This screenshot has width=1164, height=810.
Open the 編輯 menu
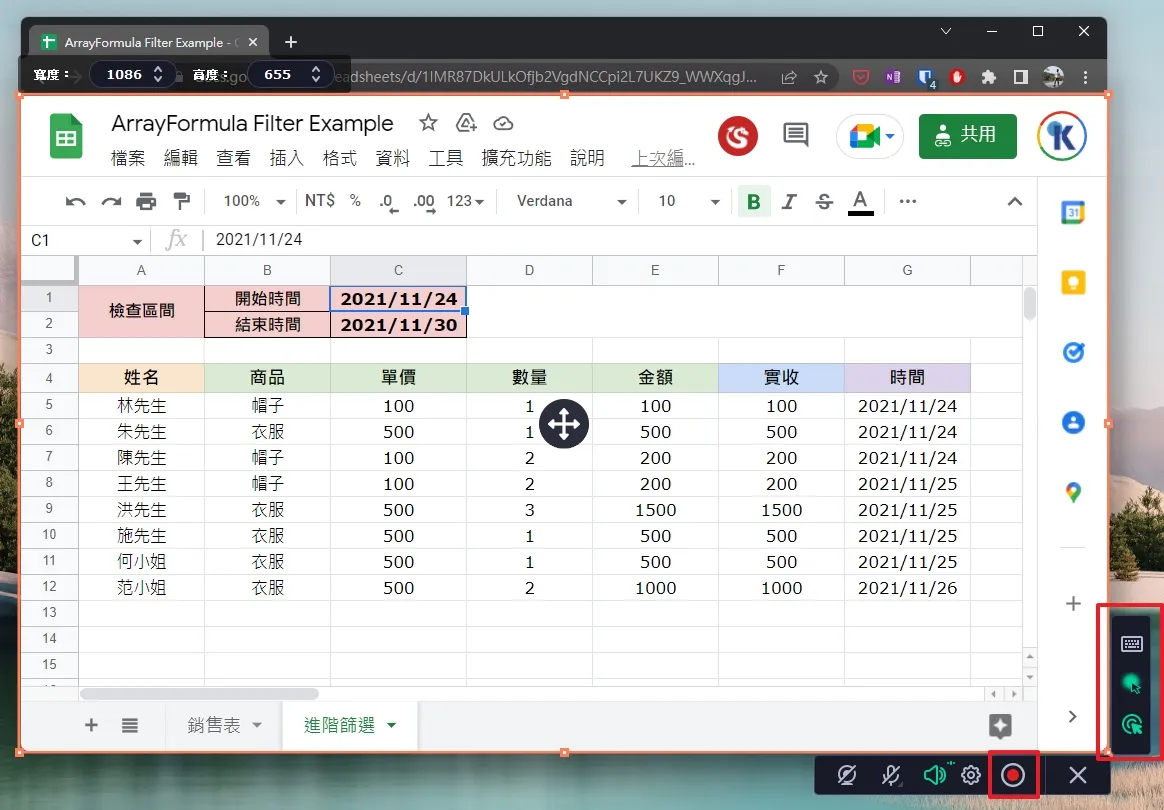180,158
